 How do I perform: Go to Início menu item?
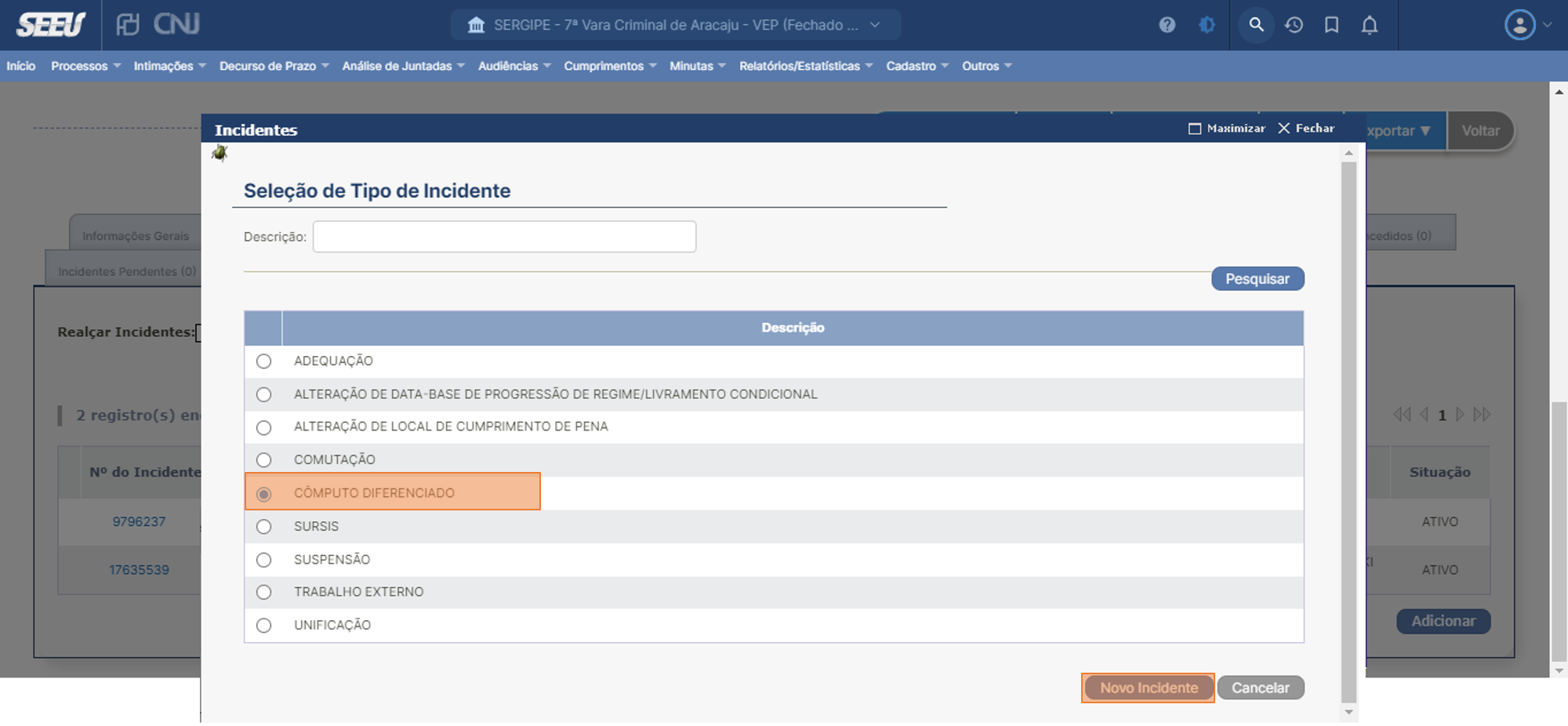pos(21,66)
